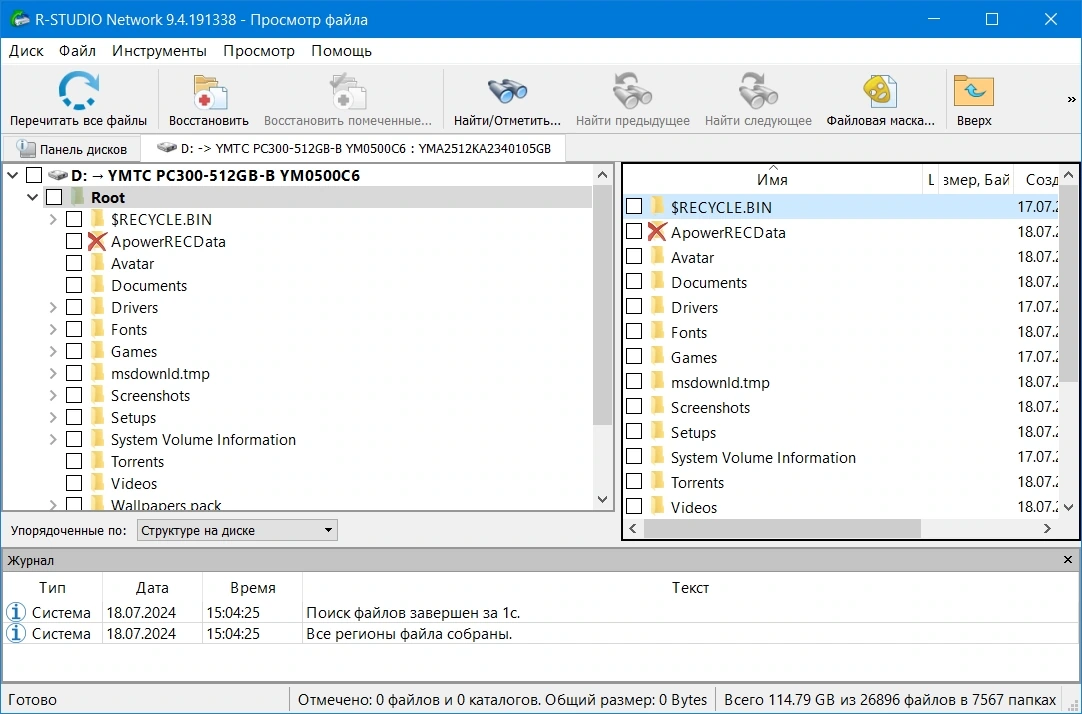Open the Инструменты menu
1082x714 pixels.
click(x=159, y=50)
